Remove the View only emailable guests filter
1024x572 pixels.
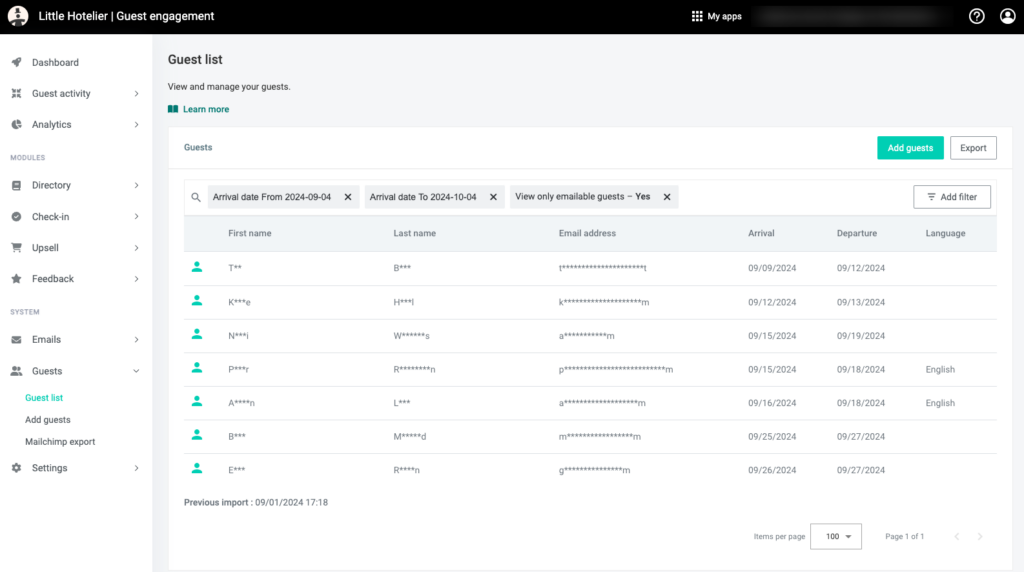(667, 197)
